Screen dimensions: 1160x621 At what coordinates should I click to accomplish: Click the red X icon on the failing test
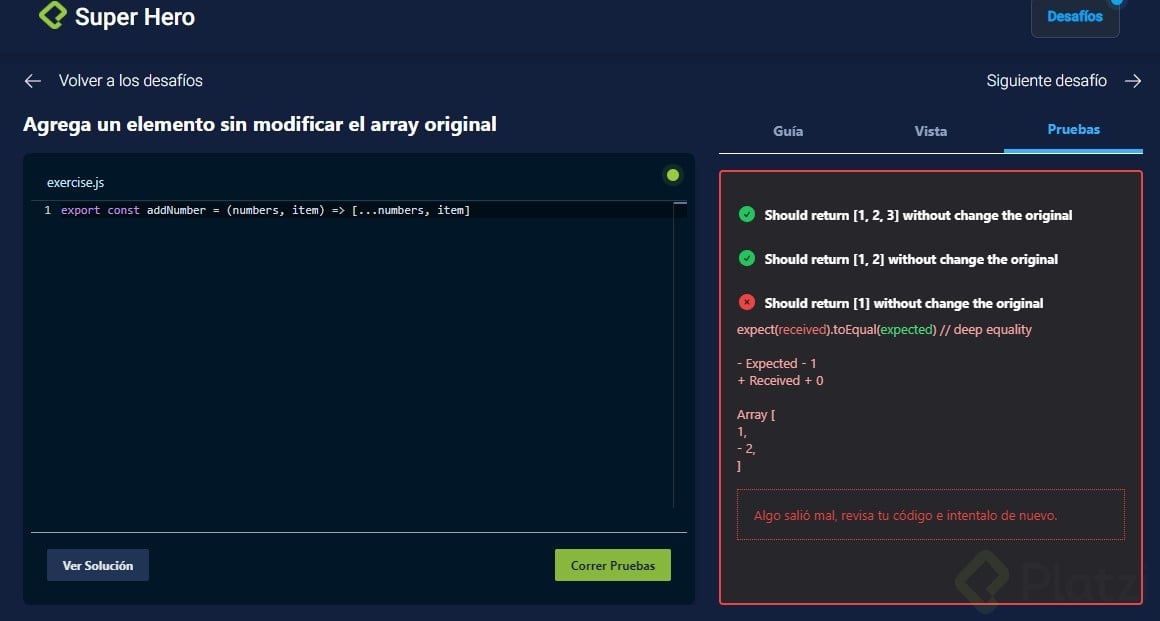tap(746, 303)
